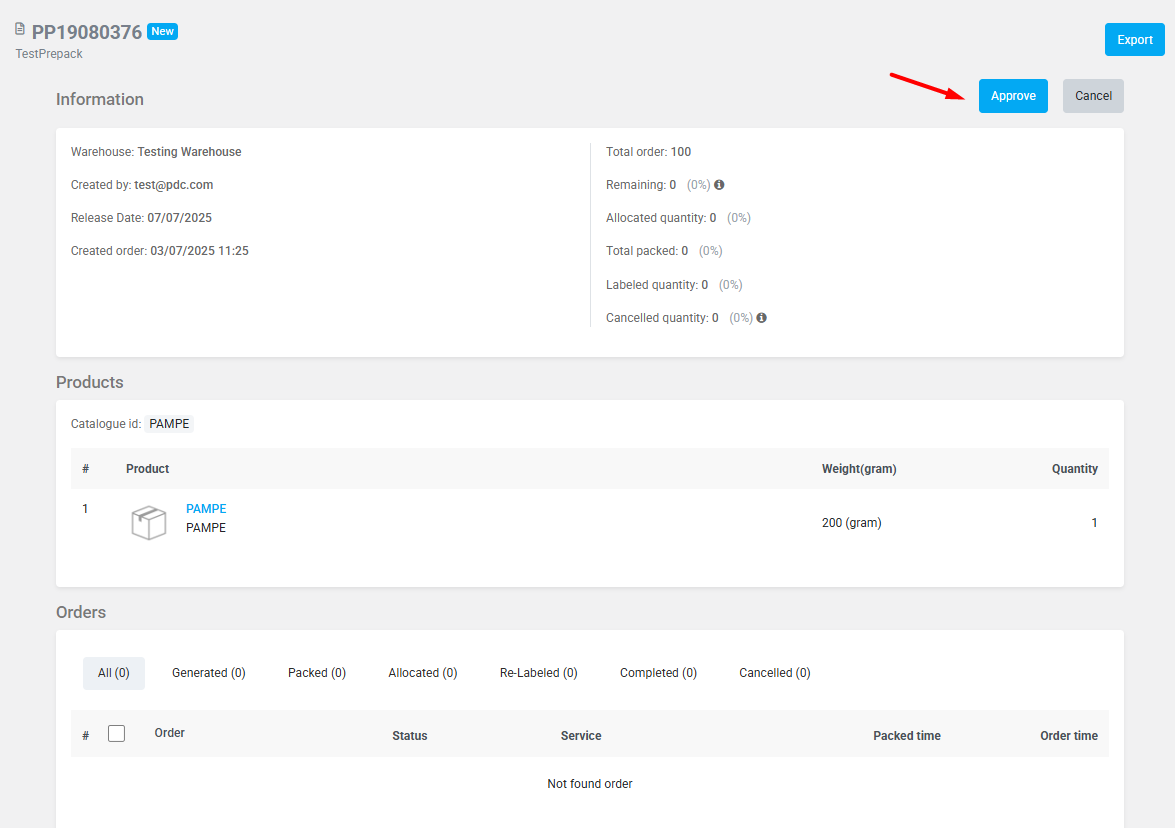Switch to the All (0) orders tab
This screenshot has width=1175, height=828.
(114, 673)
